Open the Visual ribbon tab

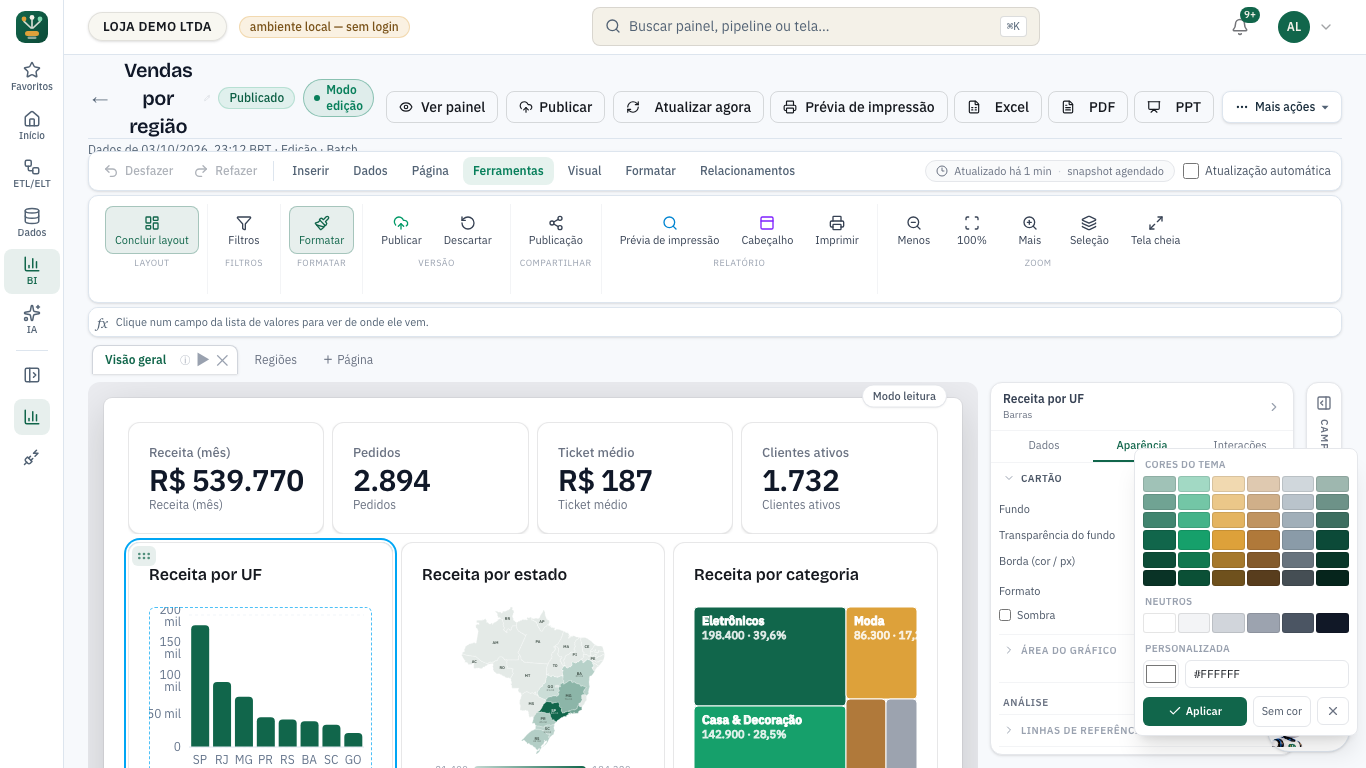(585, 171)
